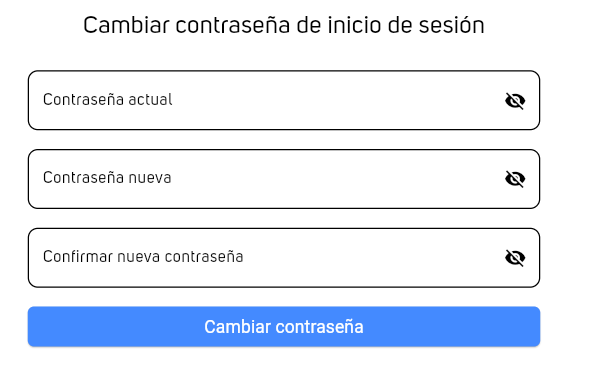This screenshot has height=391, width=595.
Task: Click the crossed-out eye in second field
Action: point(515,179)
